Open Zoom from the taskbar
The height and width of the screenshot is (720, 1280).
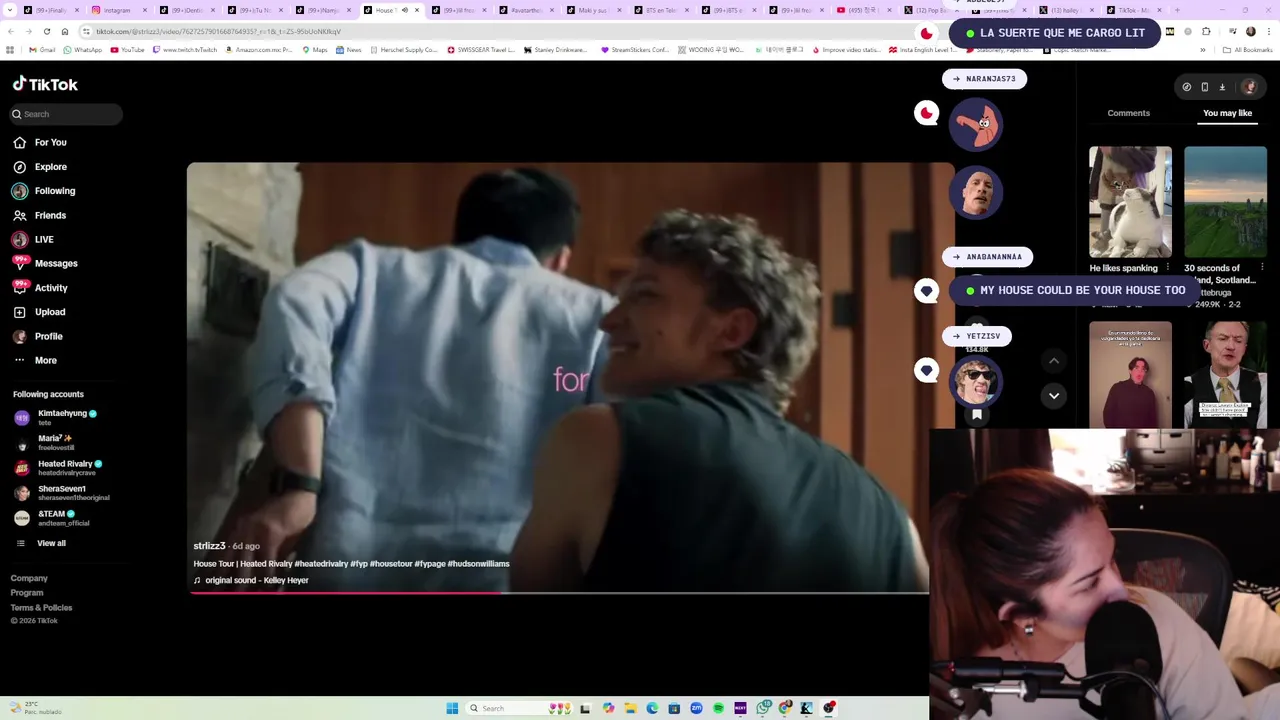pyautogui.click(x=696, y=708)
